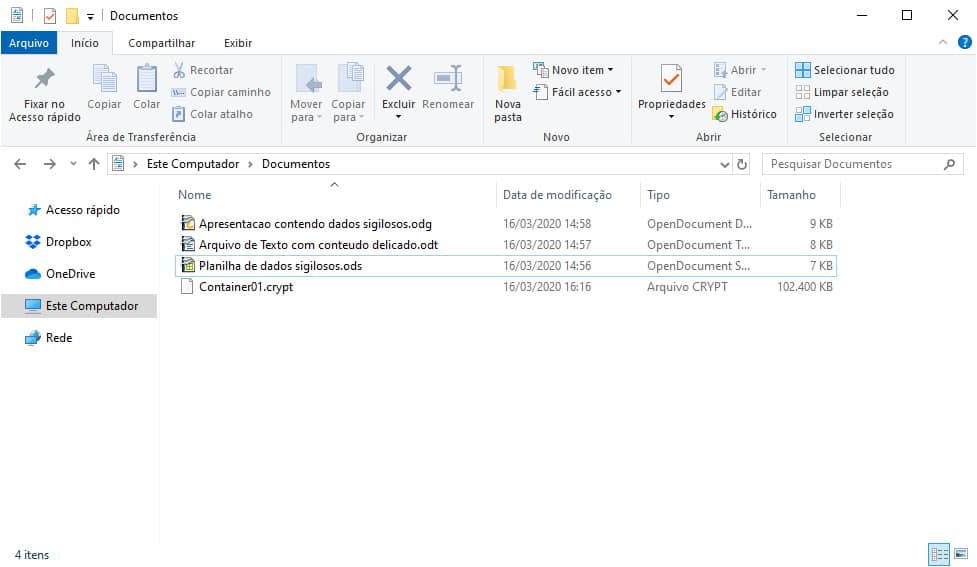Click title bar new folder icon
977x567 pixels.
72,16
